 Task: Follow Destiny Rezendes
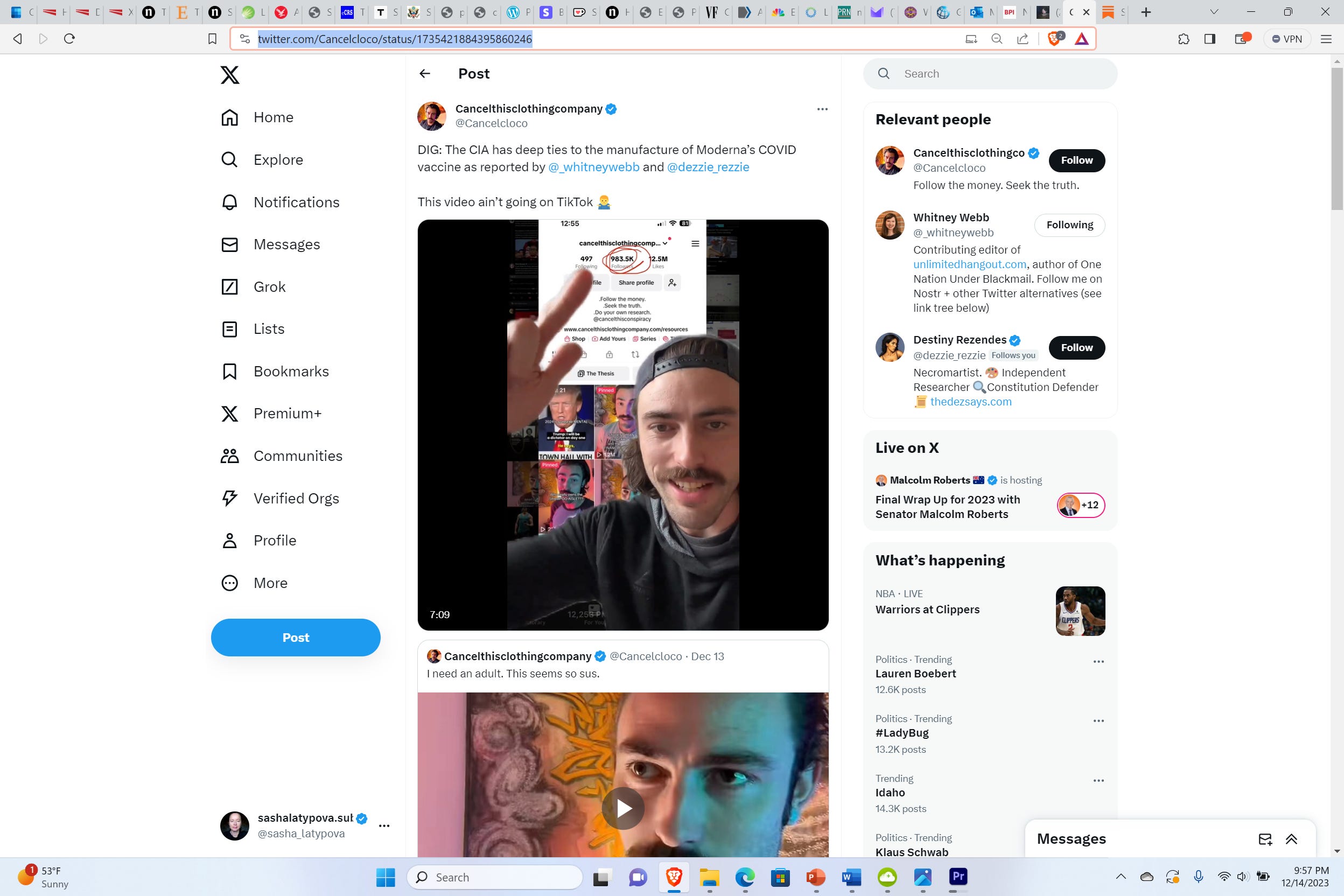click(x=1076, y=347)
